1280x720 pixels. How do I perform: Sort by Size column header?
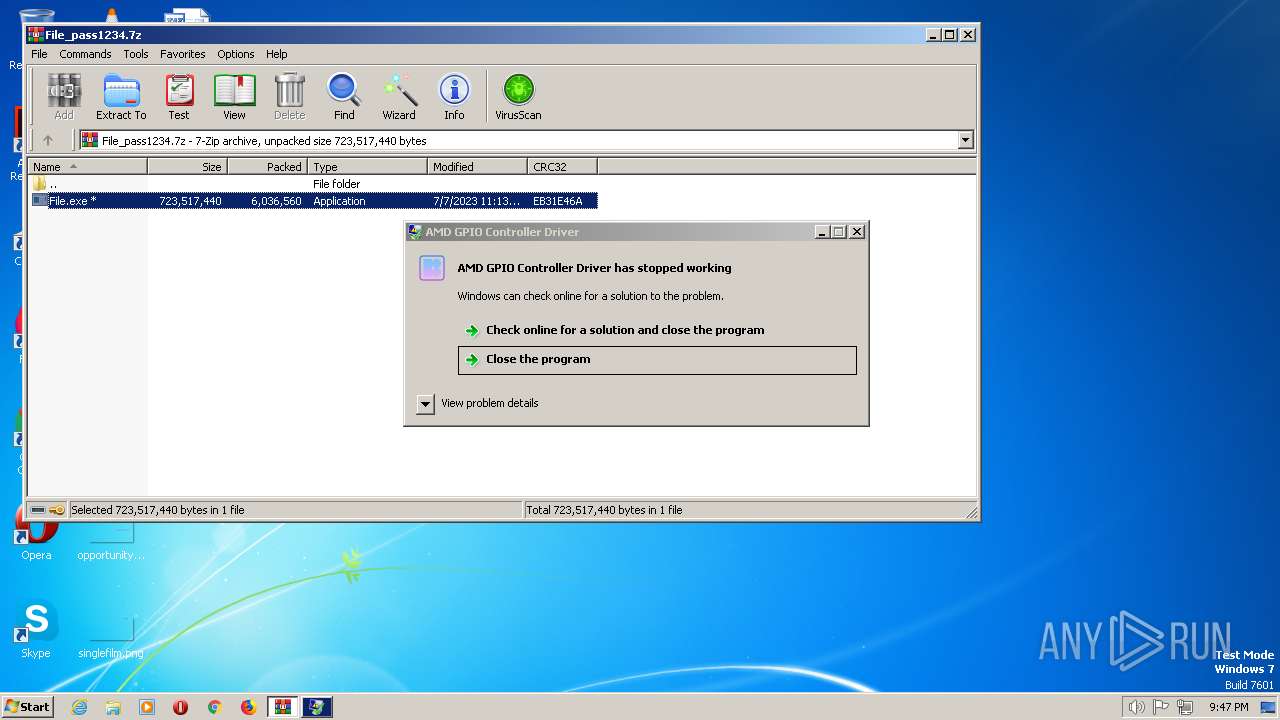(188, 167)
